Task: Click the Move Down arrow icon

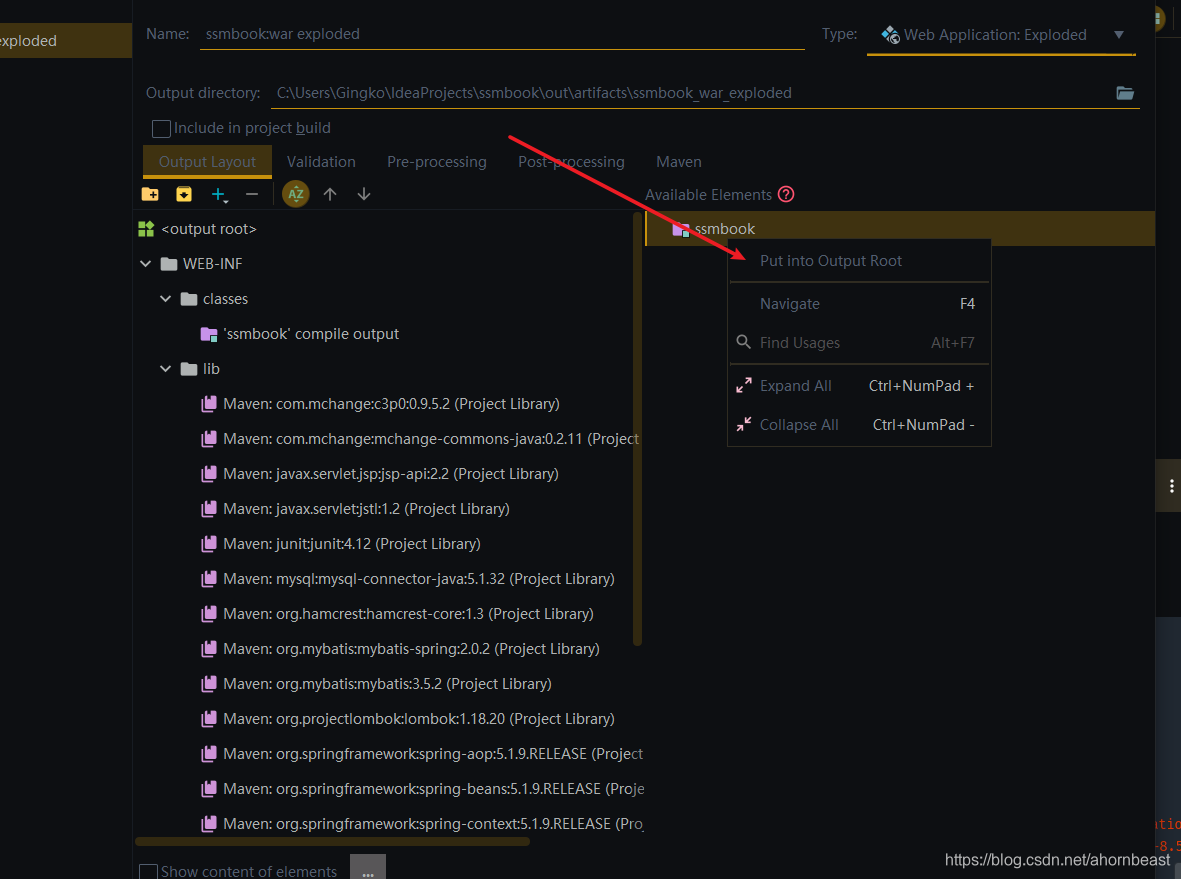Action: 364,193
